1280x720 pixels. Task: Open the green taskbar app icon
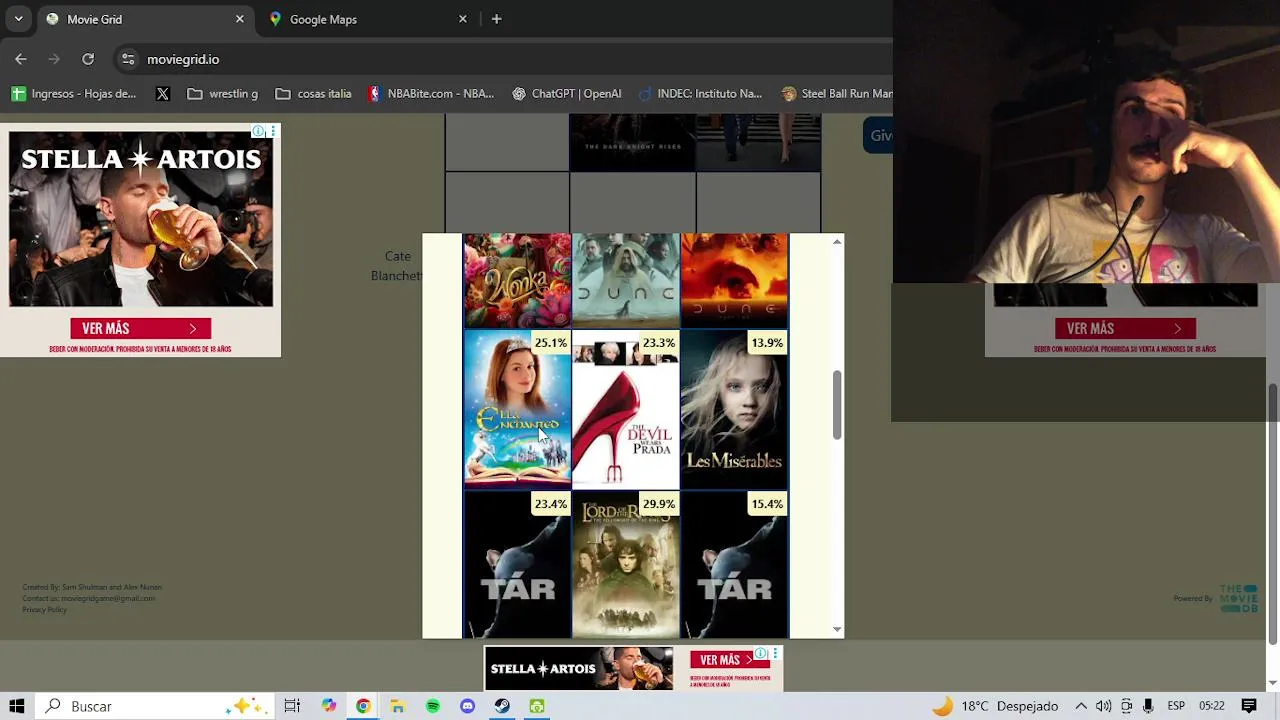tap(537, 706)
